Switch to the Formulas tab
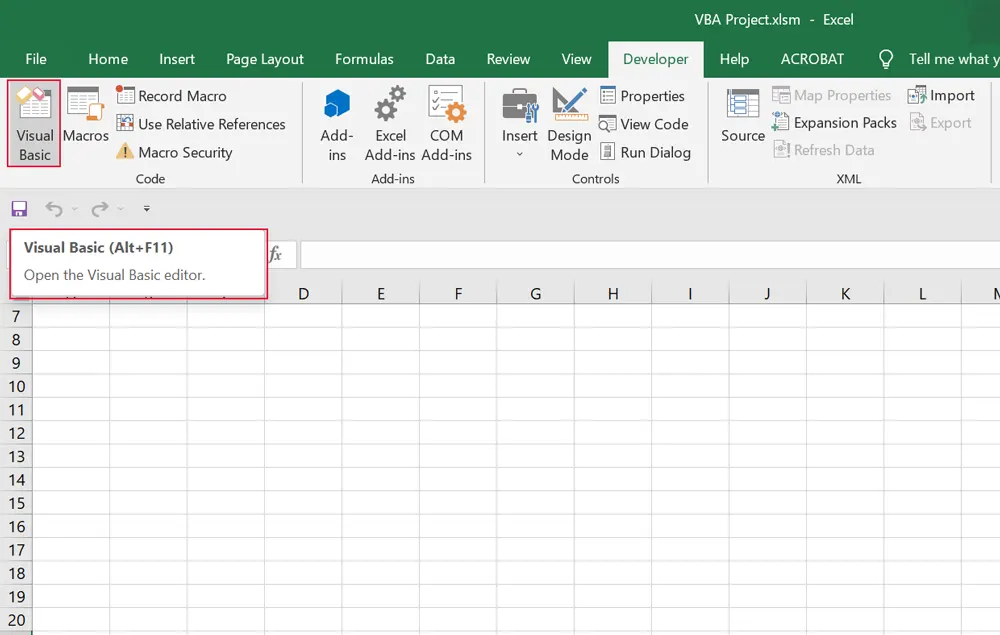Viewport: 1000px width, 635px height. click(364, 59)
